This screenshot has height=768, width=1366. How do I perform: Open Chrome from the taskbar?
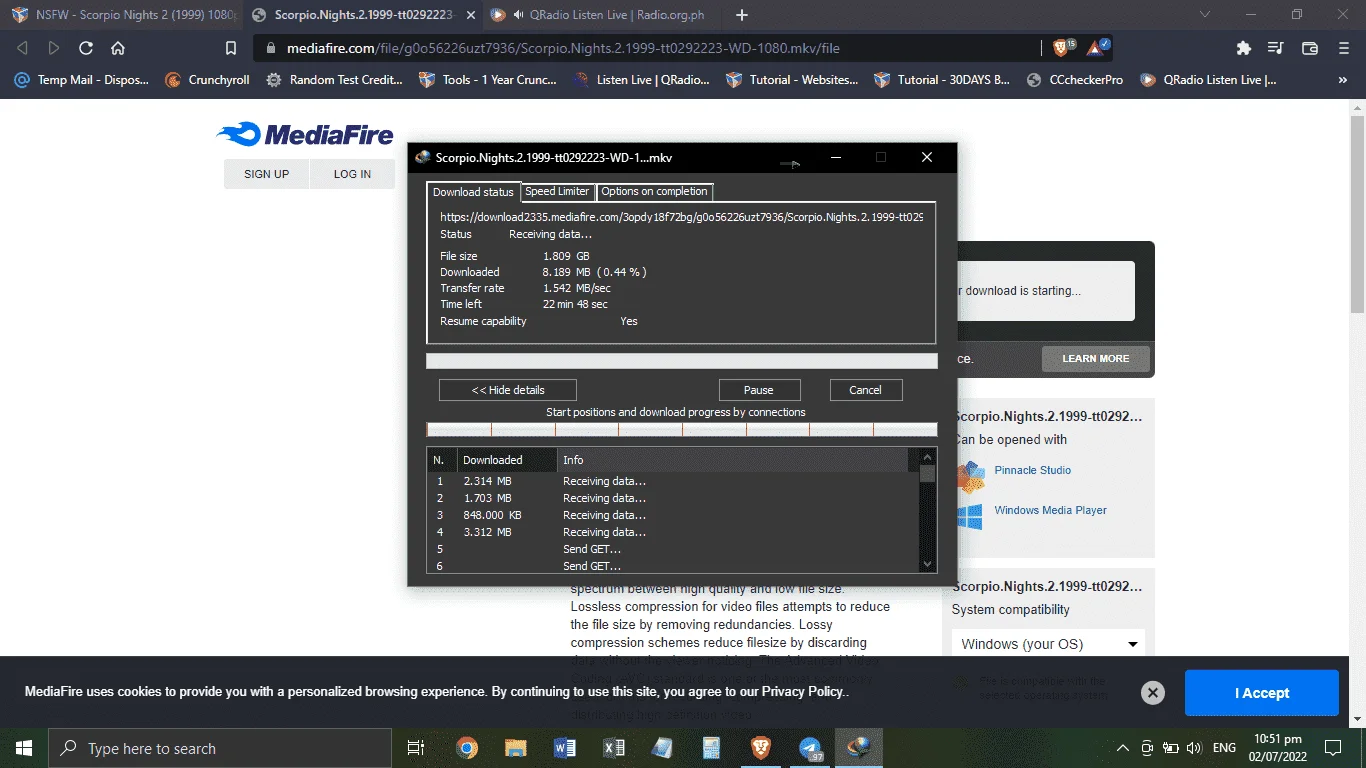coord(467,748)
